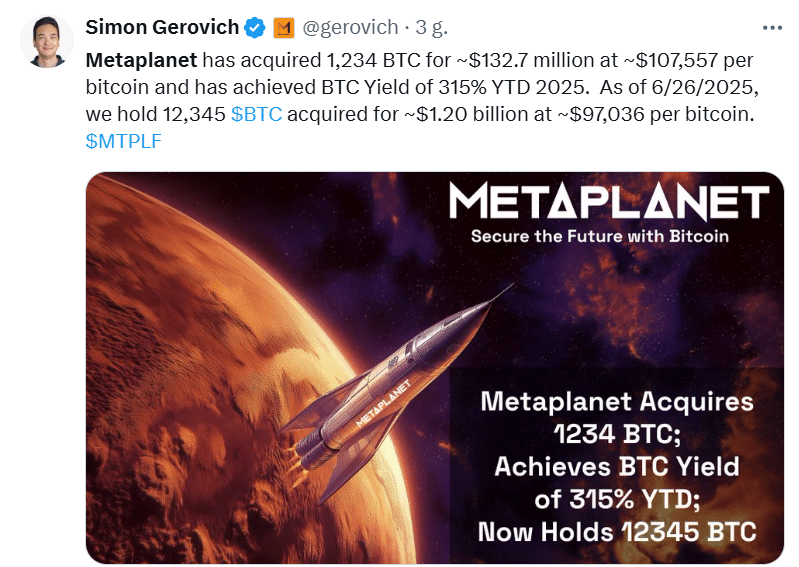Open the Simon Gerovich display name link
Screen dimensions: 799x567
[162, 26]
